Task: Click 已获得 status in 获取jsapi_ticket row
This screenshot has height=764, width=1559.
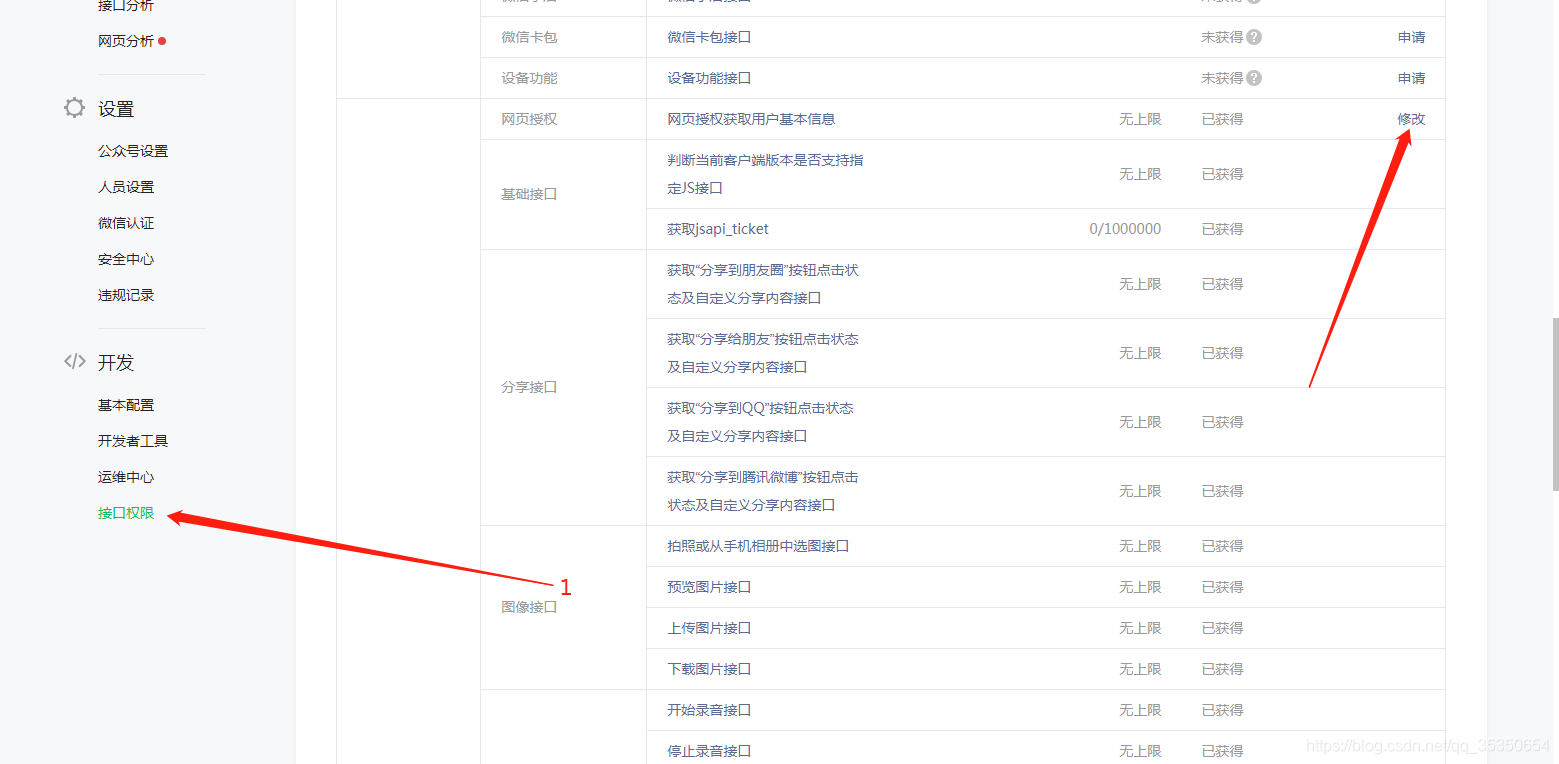Action: (1222, 229)
